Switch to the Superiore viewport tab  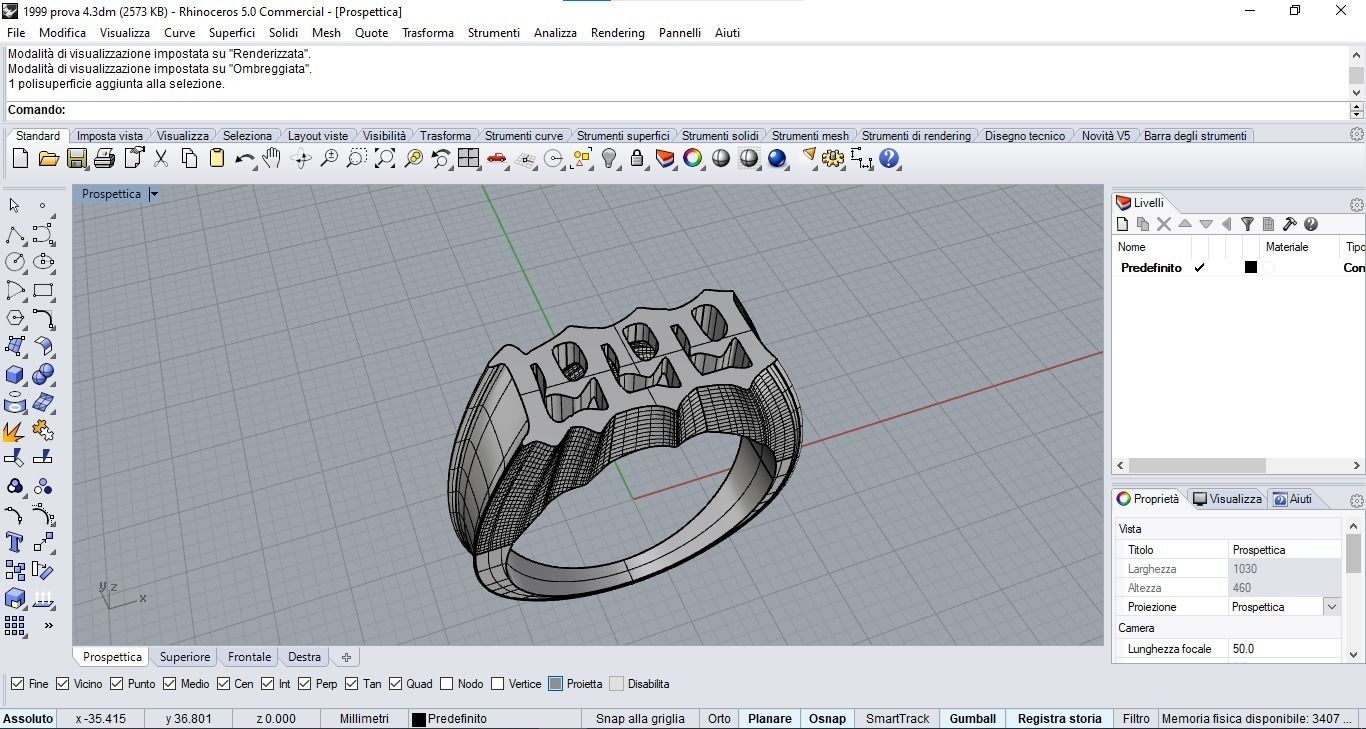(x=185, y=657)
